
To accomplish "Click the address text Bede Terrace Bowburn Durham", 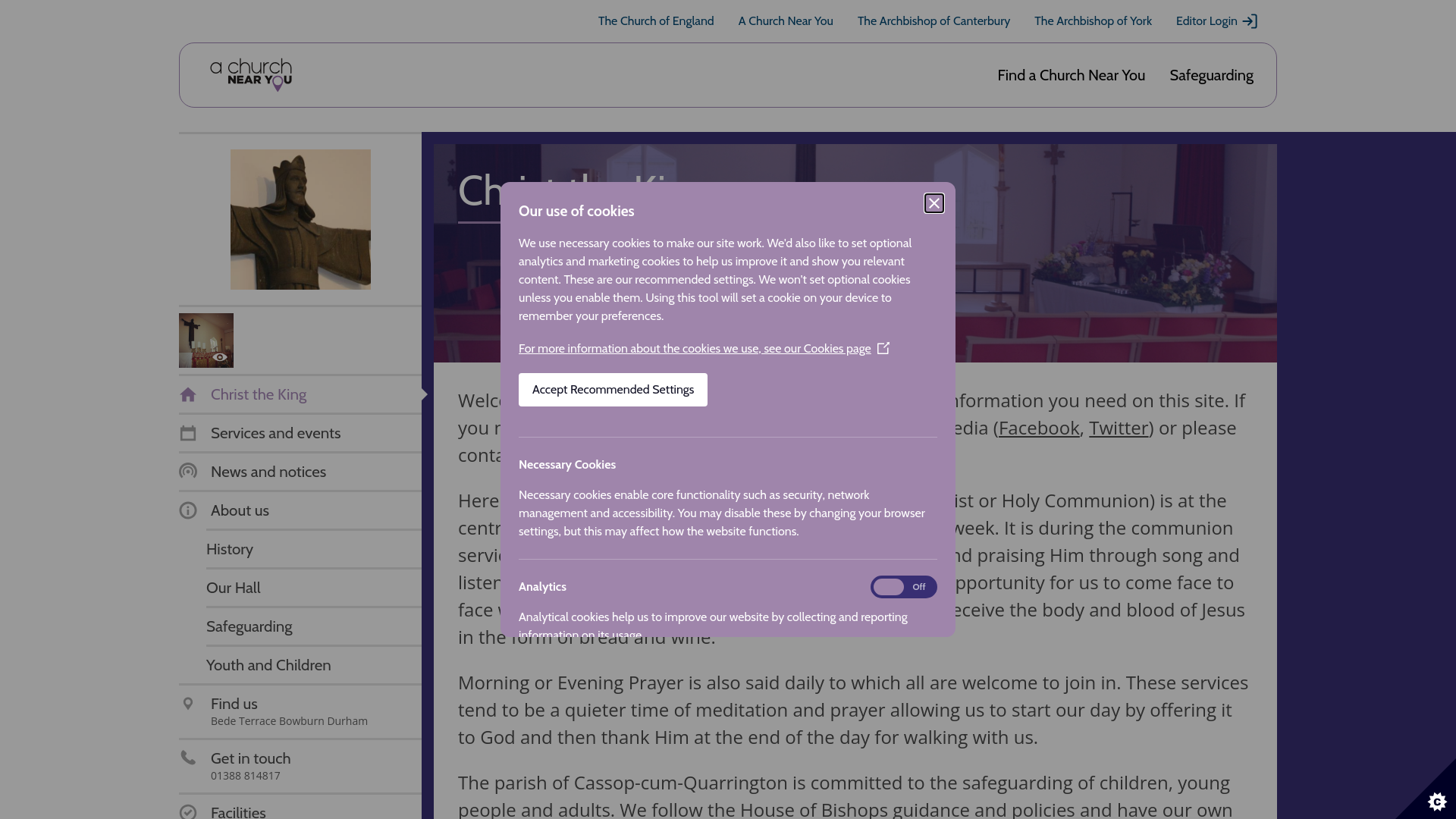I will tap(289, 721).
